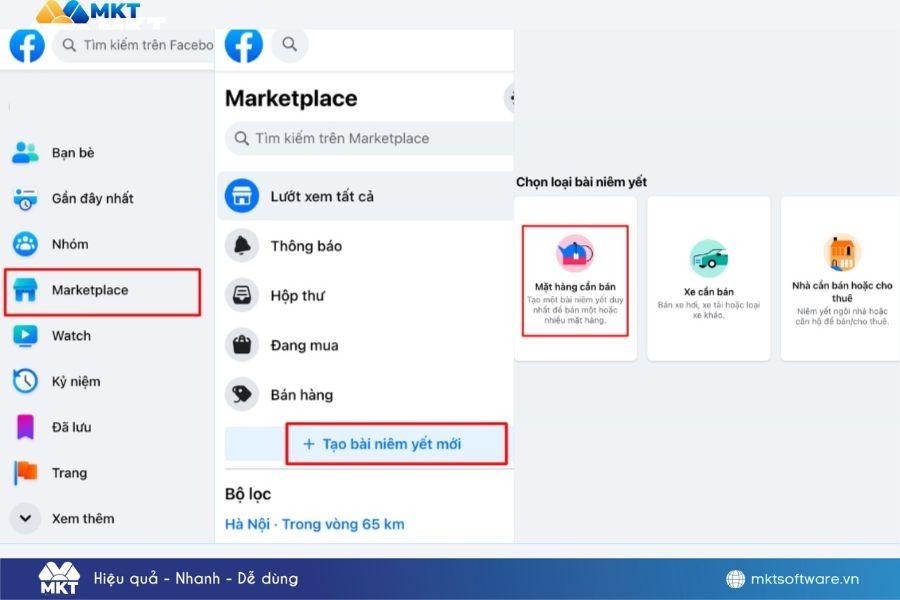The image size is (900, 600).
Task: Click the Tìm kiếm trên Marketplace field
Action: coord(370,139)
